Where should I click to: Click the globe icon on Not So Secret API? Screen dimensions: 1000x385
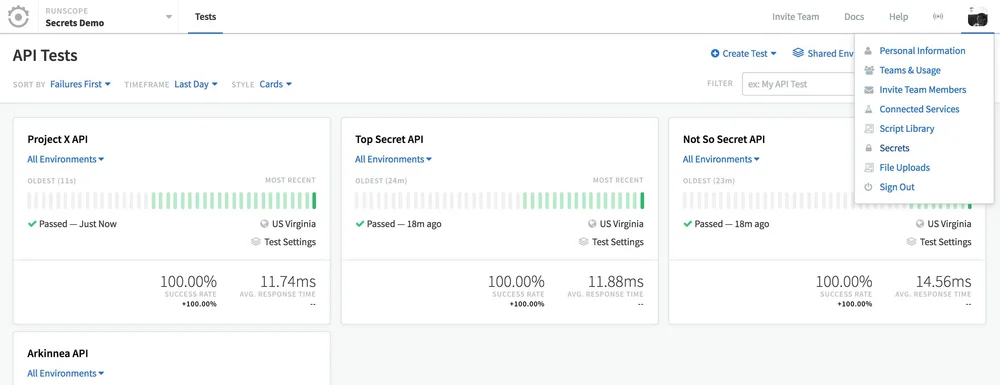tap(920, 224)
